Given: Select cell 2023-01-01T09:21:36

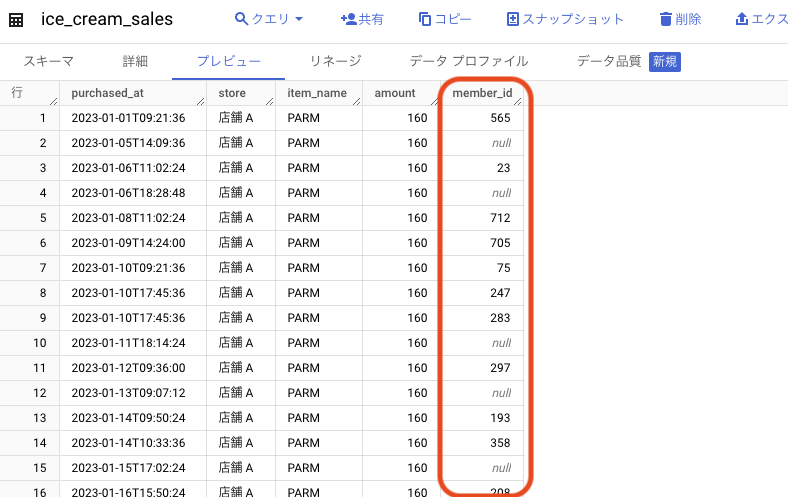Looking at the screenshot, I should [x=128, y=118].
